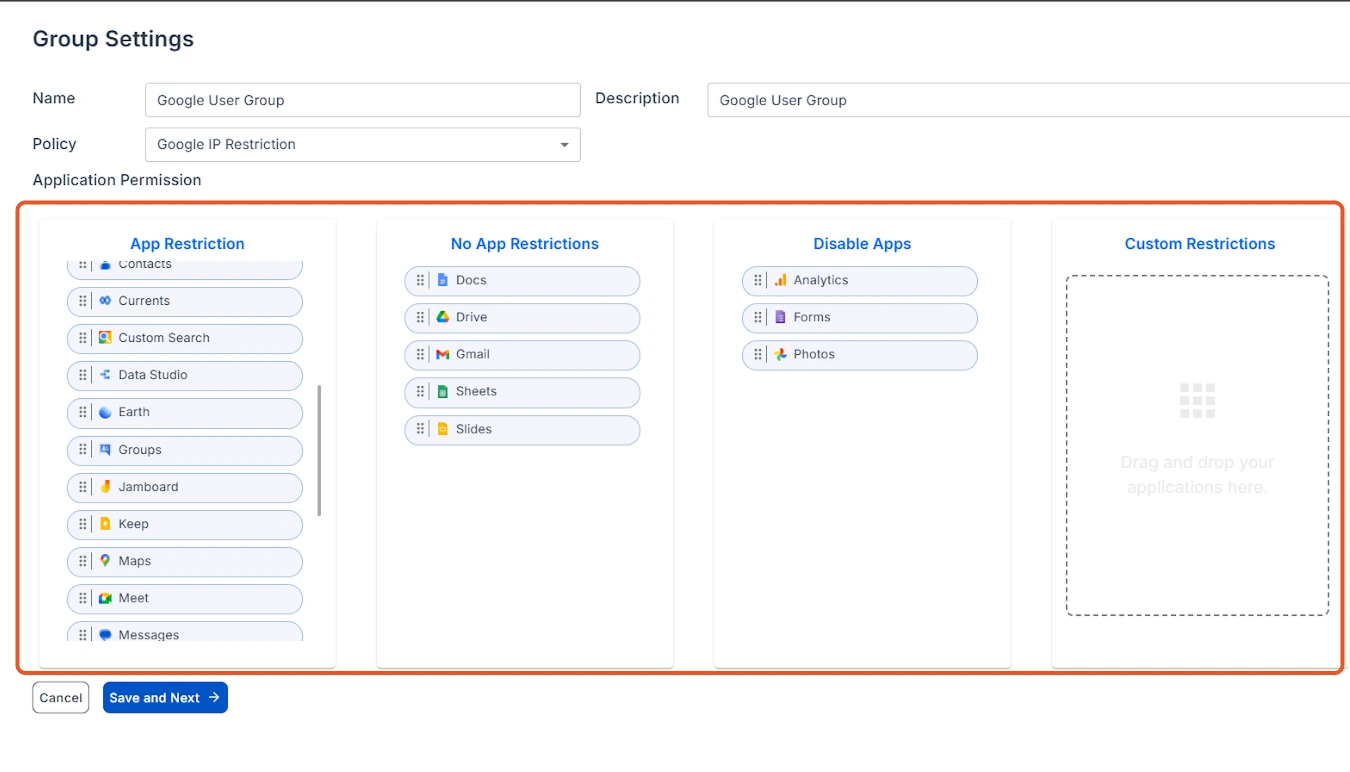The width and height of the screenshot is (1350, 772).
Task: Focus the Description input field
Action: pos(1029,100)
